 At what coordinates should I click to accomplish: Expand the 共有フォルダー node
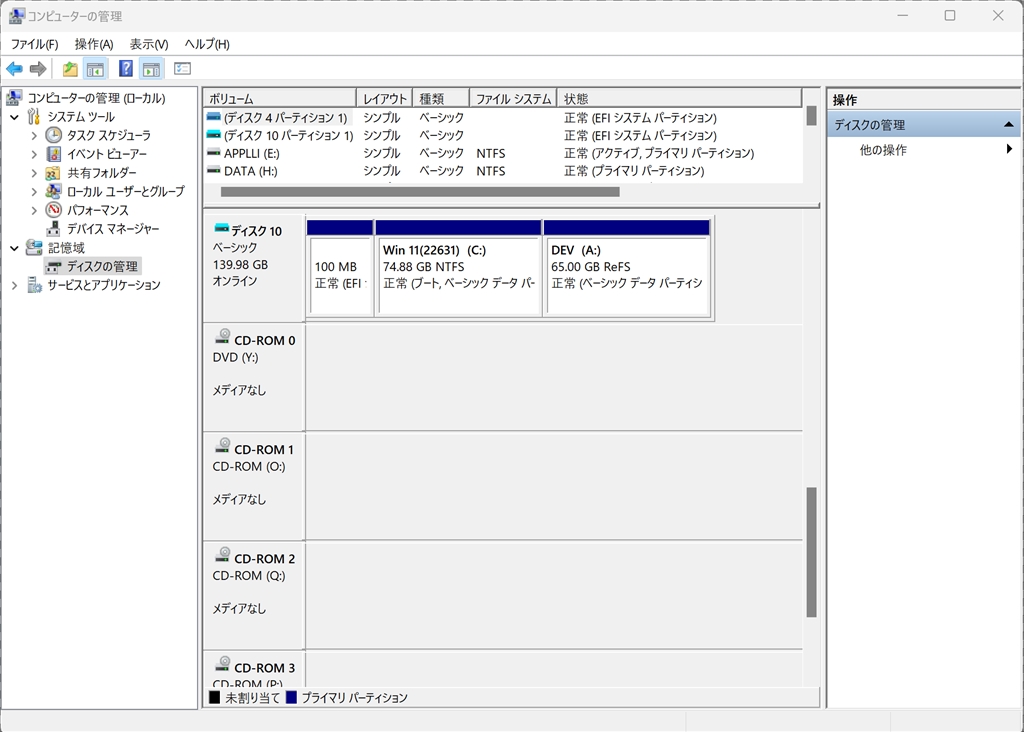tap(34, 173)
